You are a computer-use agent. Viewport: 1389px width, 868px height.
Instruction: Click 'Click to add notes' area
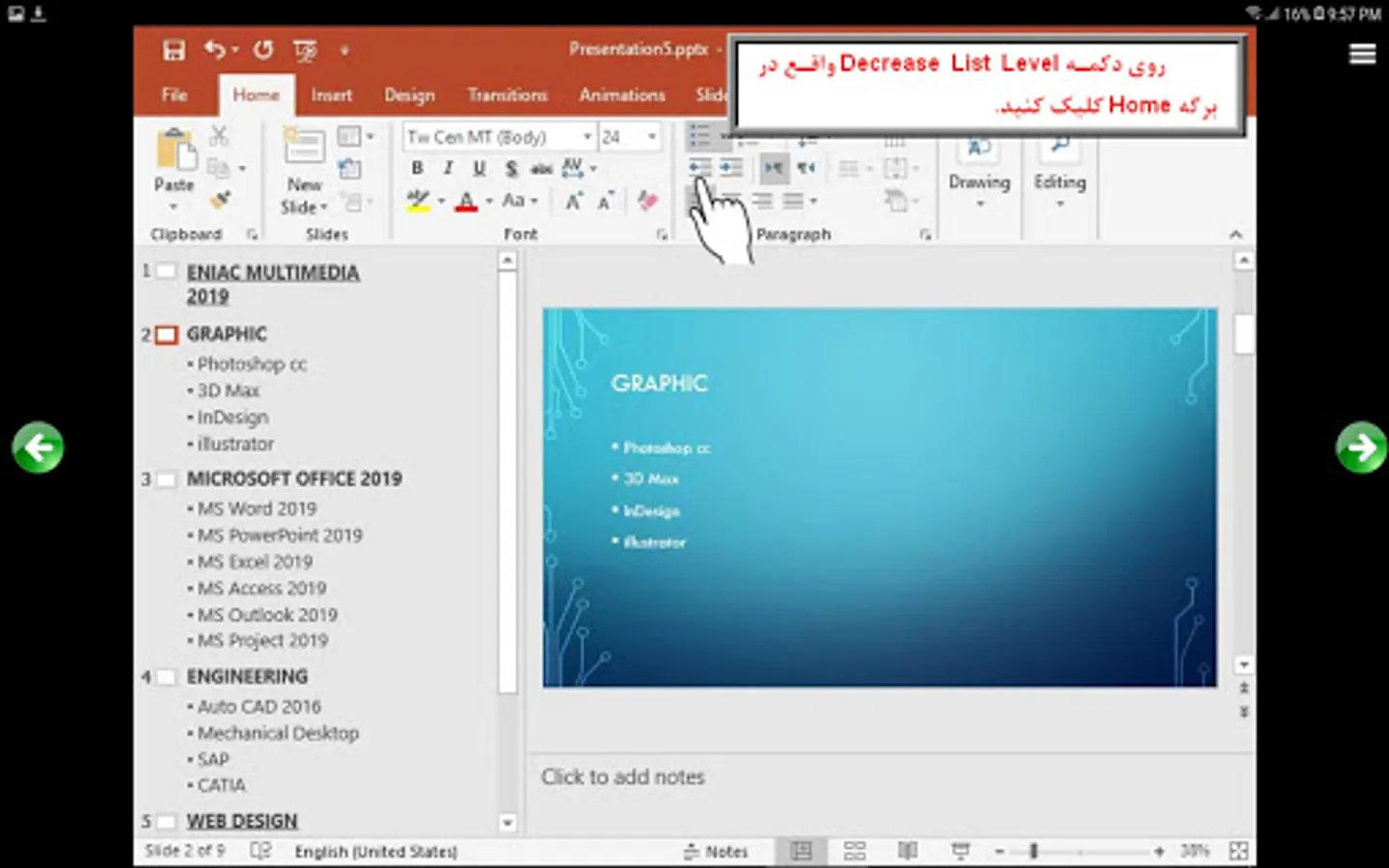623,776
